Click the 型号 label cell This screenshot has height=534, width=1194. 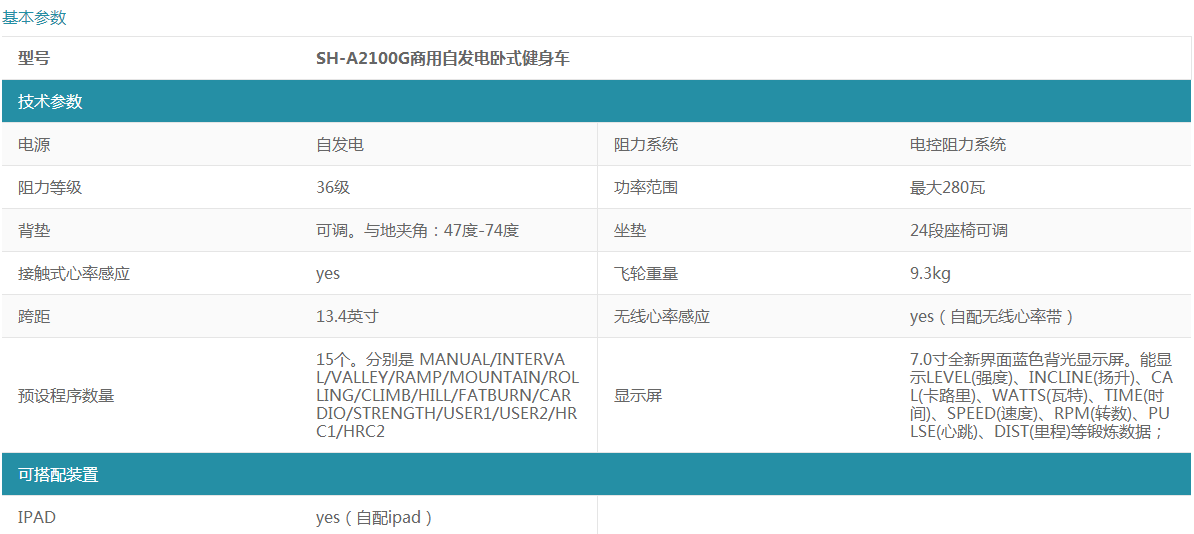(x=34, y=59)
